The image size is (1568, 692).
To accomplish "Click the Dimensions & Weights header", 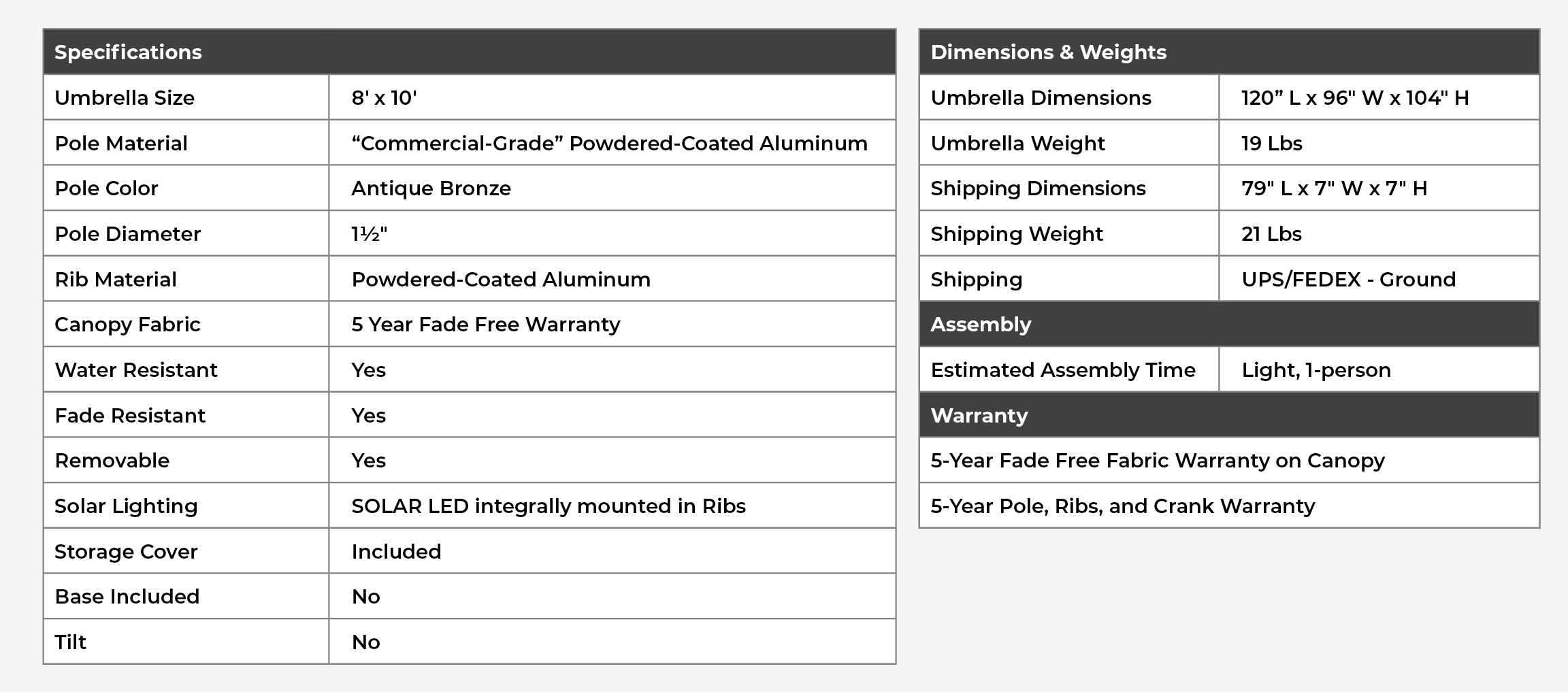I will coord(1048,52).
